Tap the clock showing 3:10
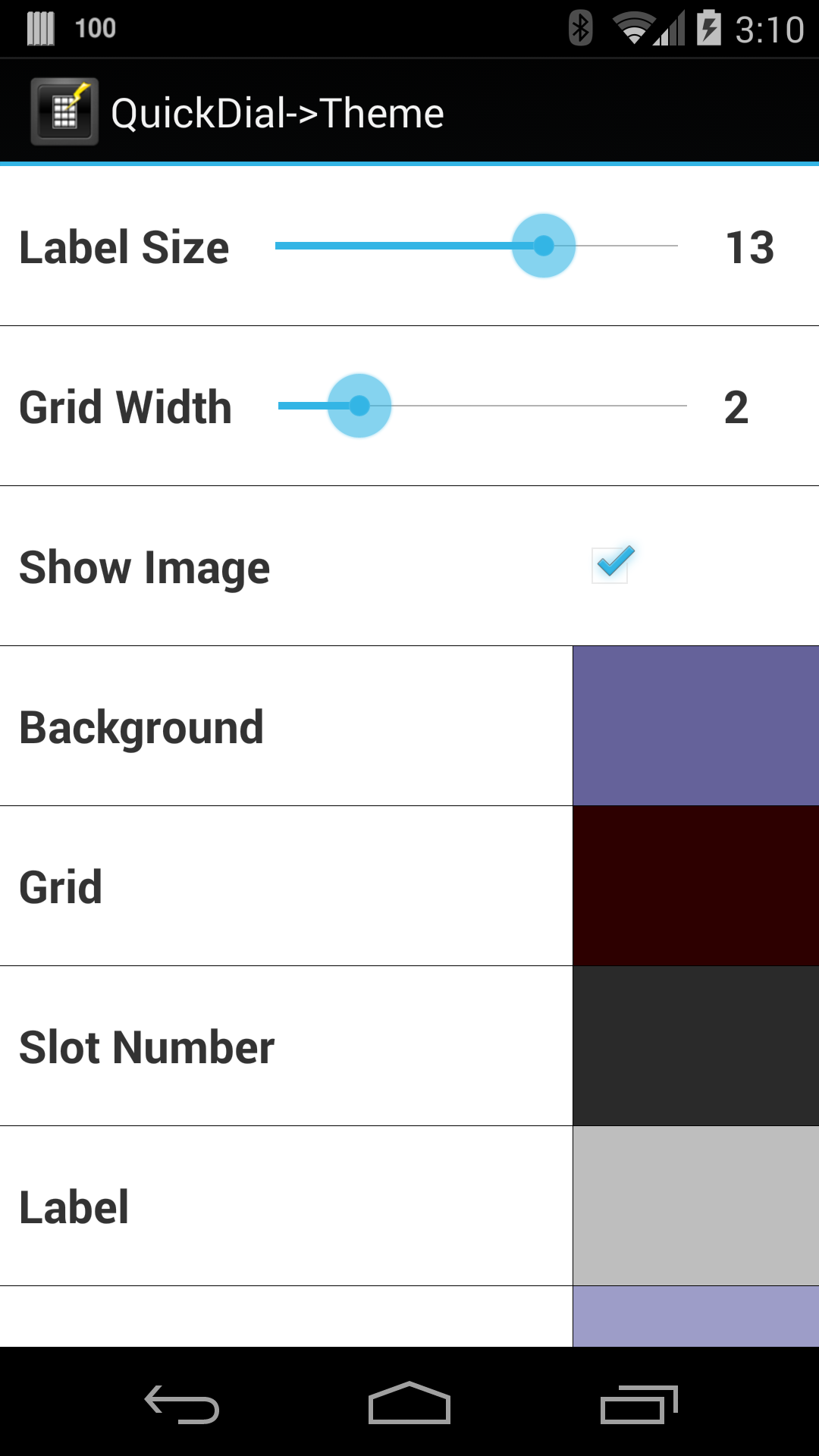This screenshot has height=1456, width=819. (x=769, y=30)
